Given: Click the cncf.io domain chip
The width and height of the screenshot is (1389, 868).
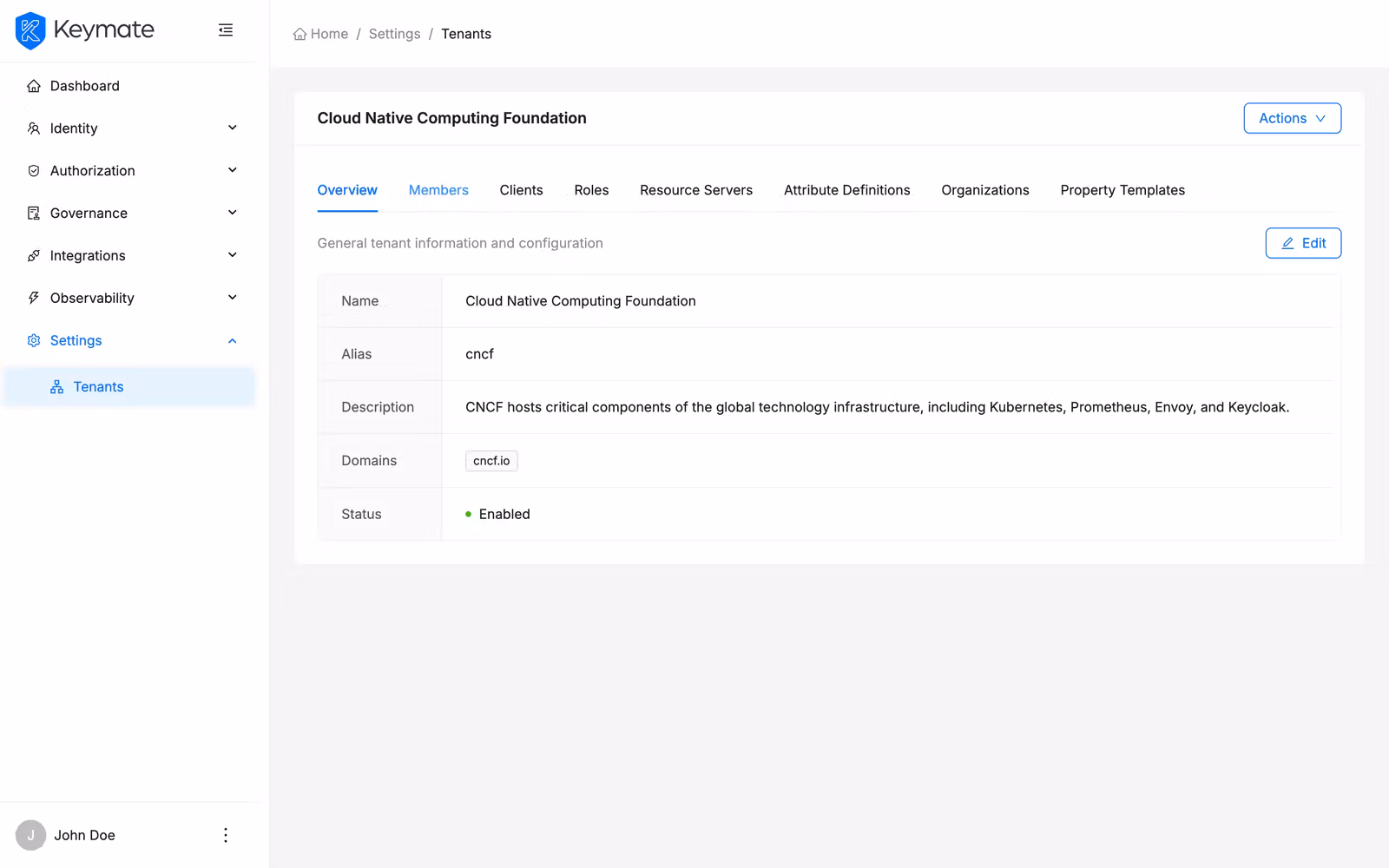Looking at the screenshot, I should [491, 461].
